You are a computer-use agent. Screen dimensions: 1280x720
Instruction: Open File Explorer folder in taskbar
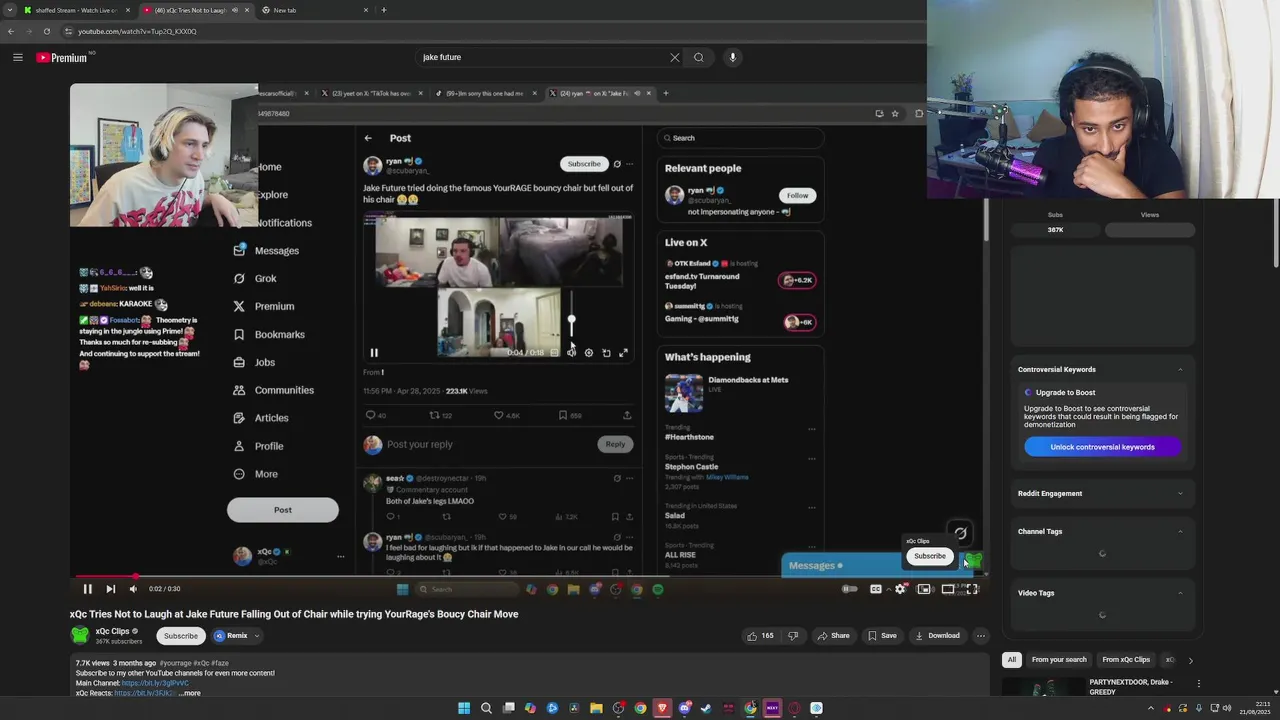point(596,709)
